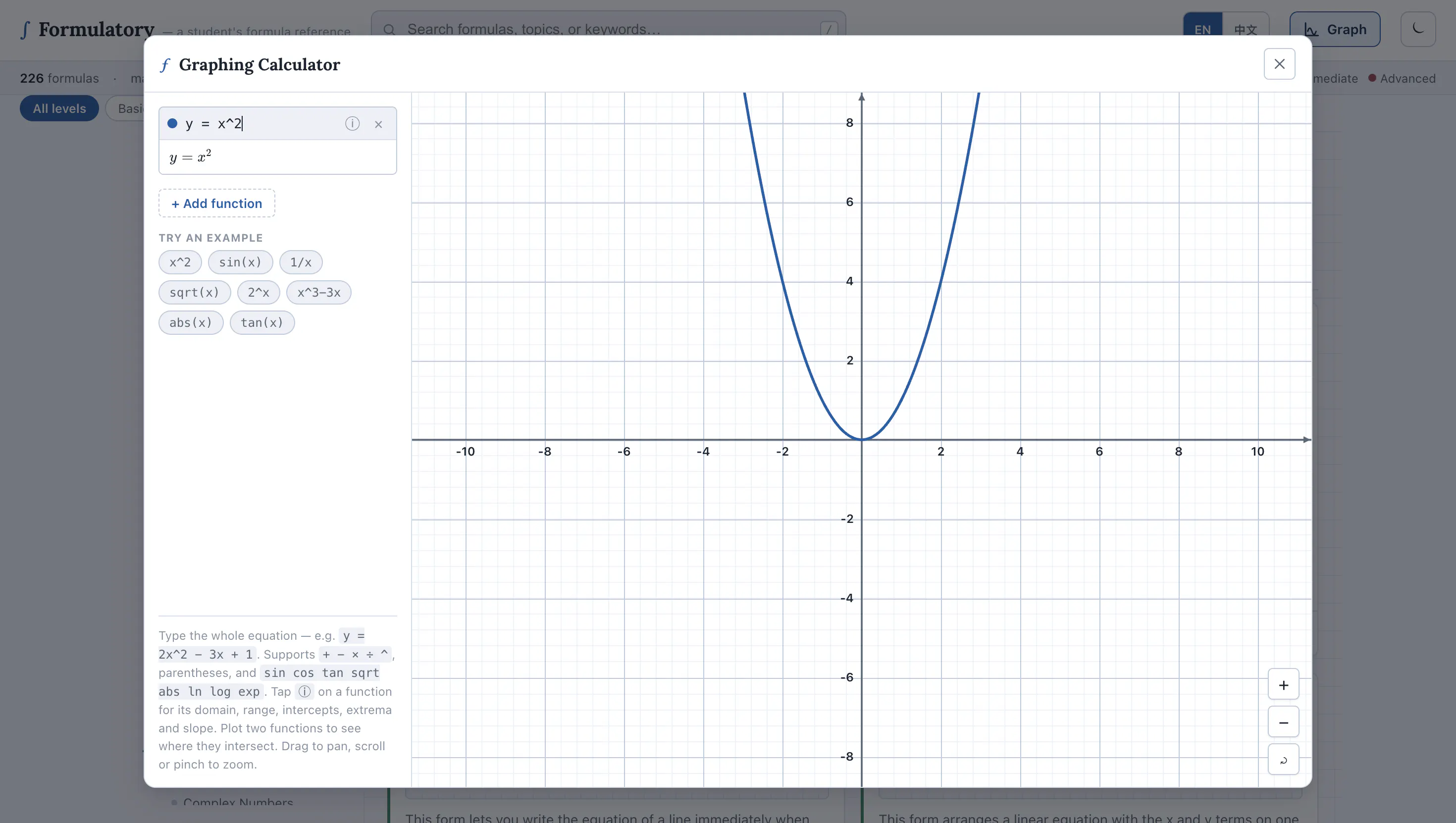This screenshot has width=1456, height=823.
Task: Switch language to EN
Action: click(1202, 29)
